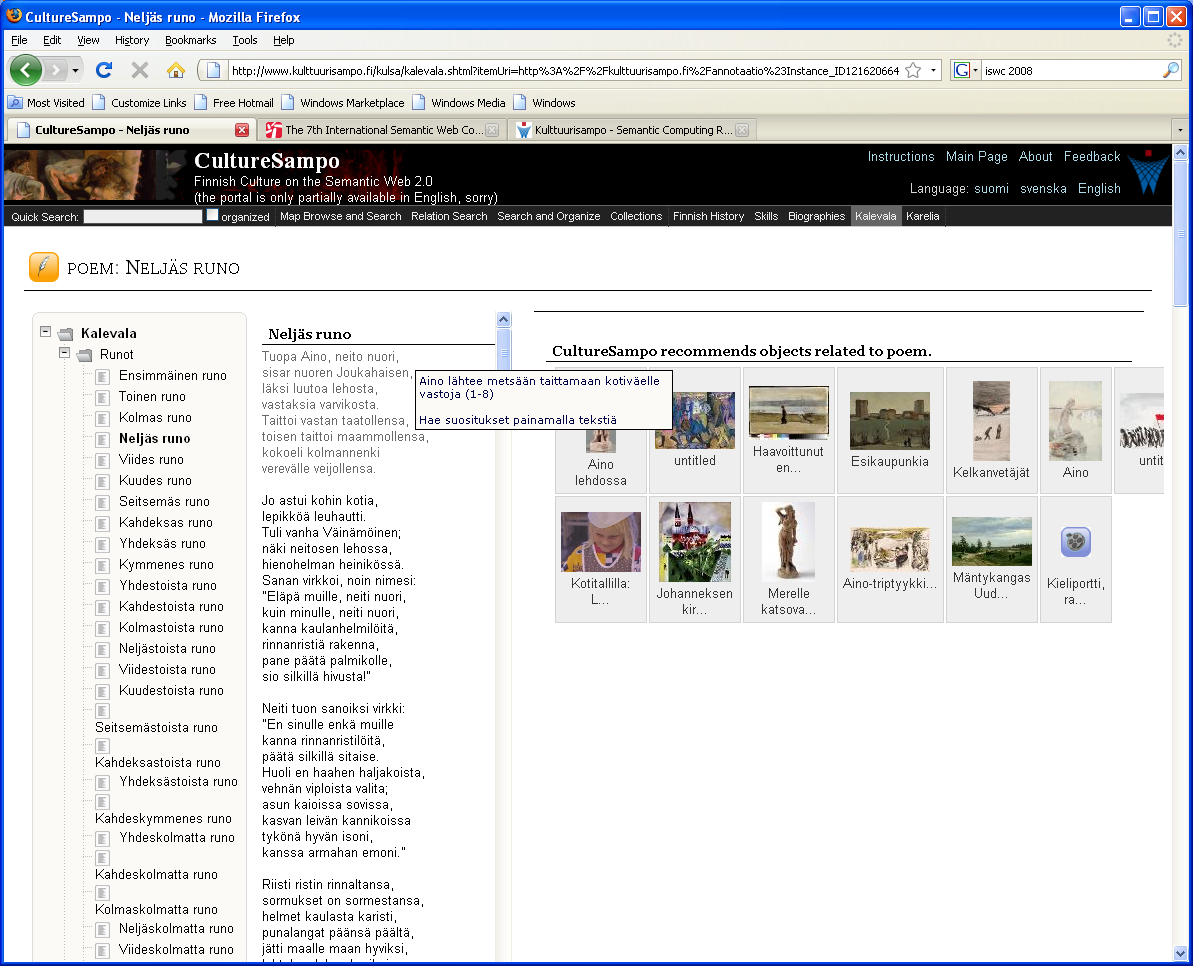Click the poem line 'Tuli vanha Väinämöinen;'
Image resolution: width=1193 pixels, height=966 pixels.
[331, 532]
